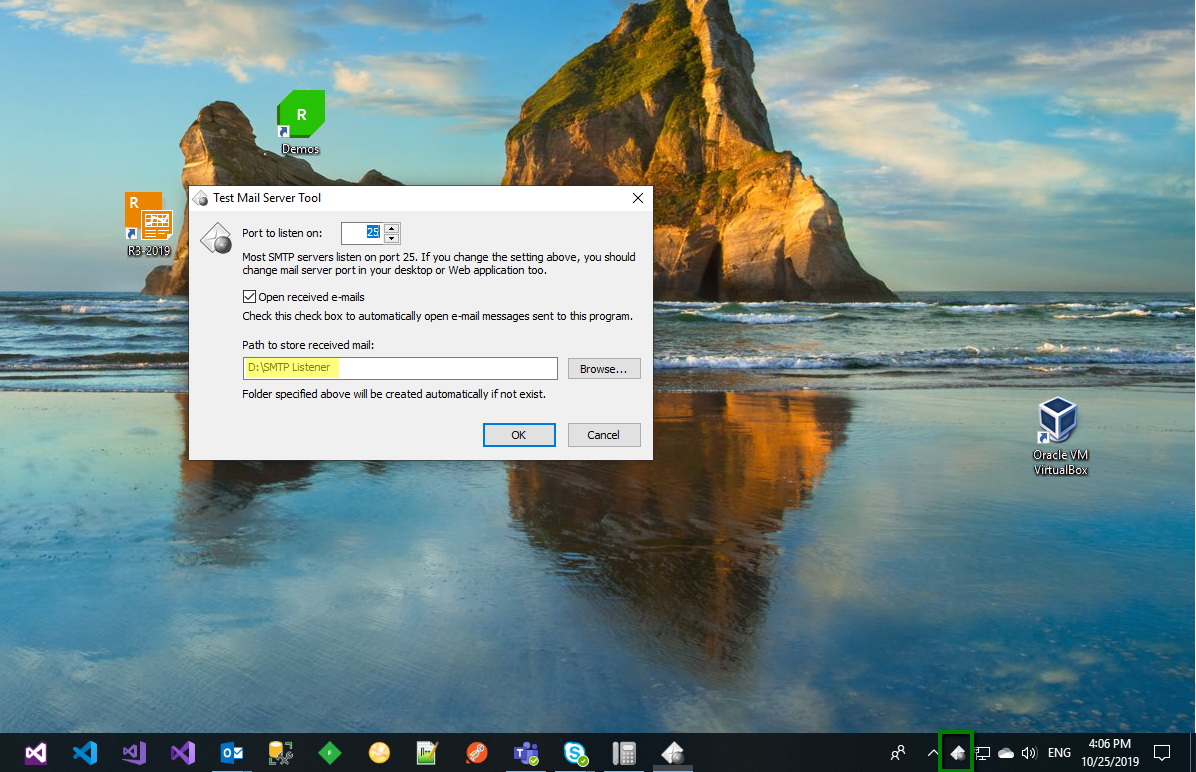Click the path to store mail field
This screenshot has height=772, width=1196.
click(400, 368)
